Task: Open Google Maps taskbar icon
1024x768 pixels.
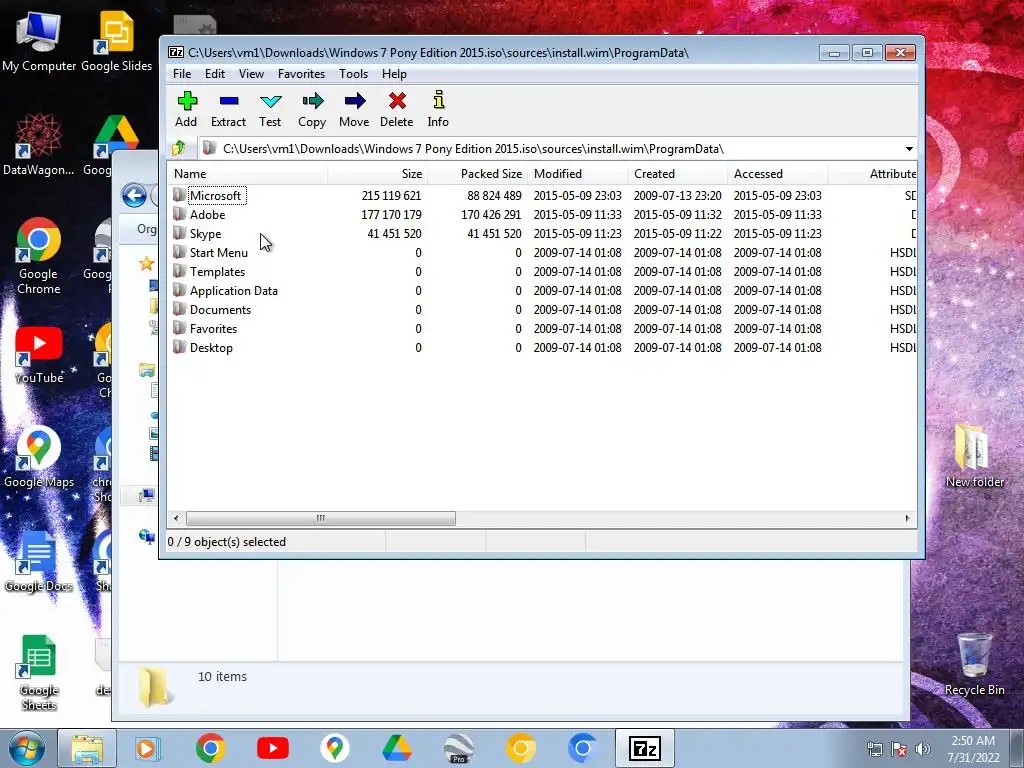Action: (x=334, y=748)
